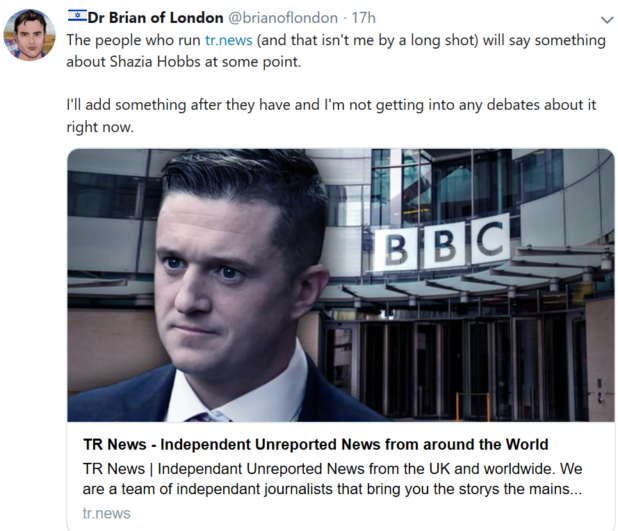Click Dr Brian of London's avatar picture
Screen dimensions: 618x531
30,35
